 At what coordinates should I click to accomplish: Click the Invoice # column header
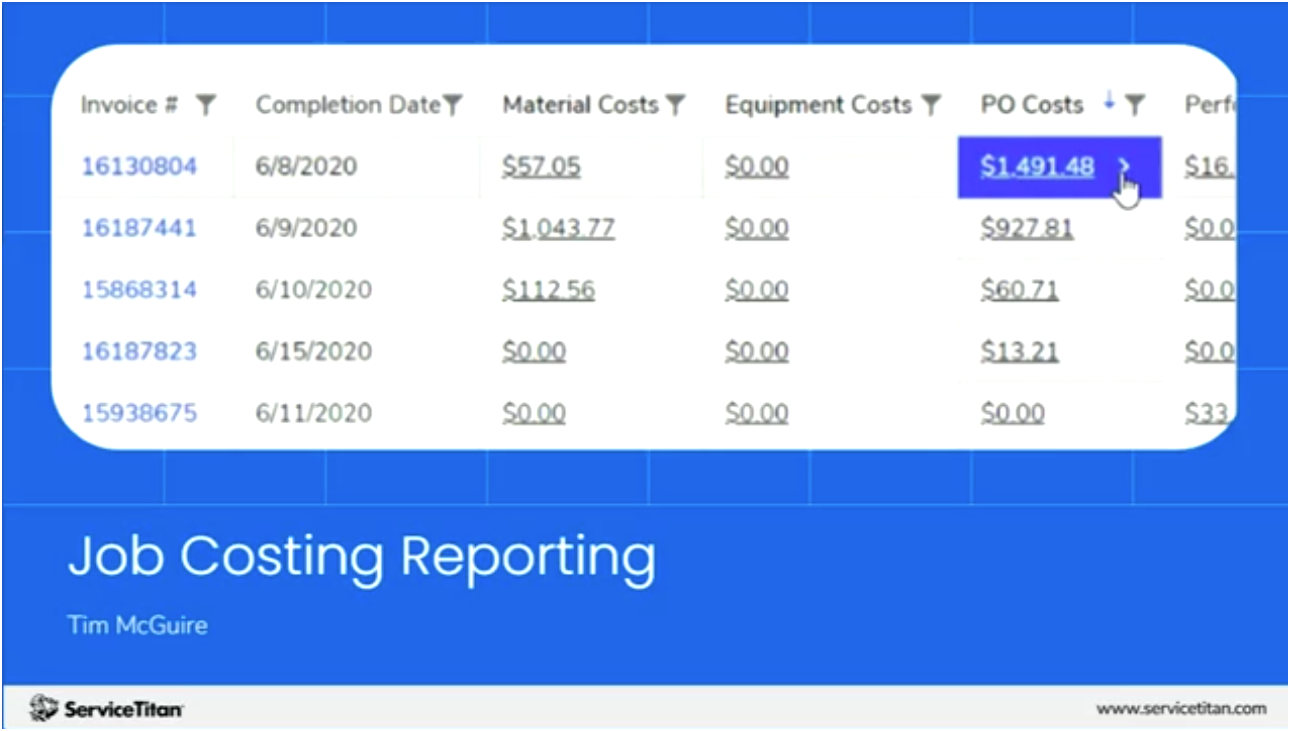point(130,104)
